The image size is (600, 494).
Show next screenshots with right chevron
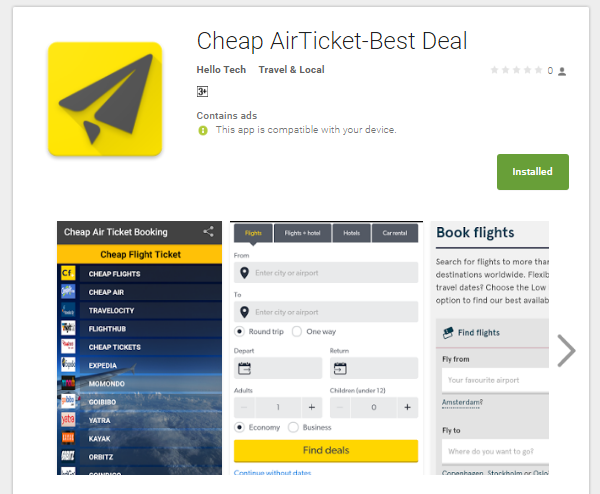click(x=566, y=351)
